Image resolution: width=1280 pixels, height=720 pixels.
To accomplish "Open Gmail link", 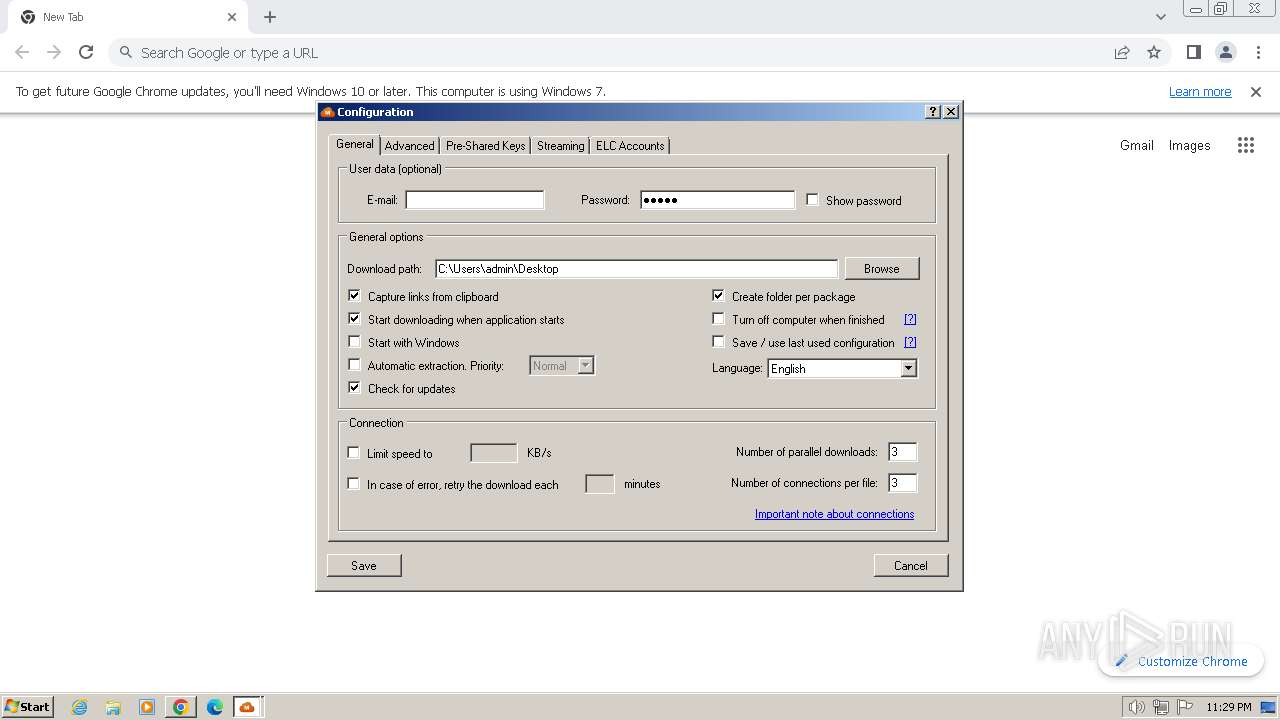I will point(1137,145).
